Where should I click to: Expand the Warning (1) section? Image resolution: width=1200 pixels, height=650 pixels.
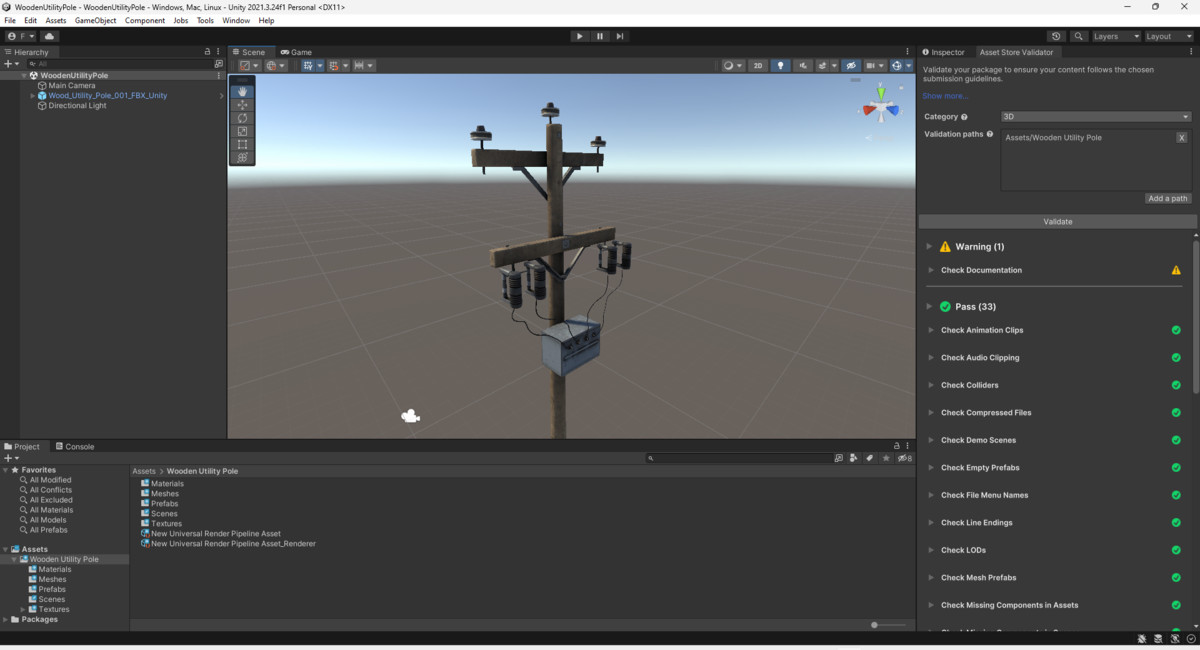(929, 246)
